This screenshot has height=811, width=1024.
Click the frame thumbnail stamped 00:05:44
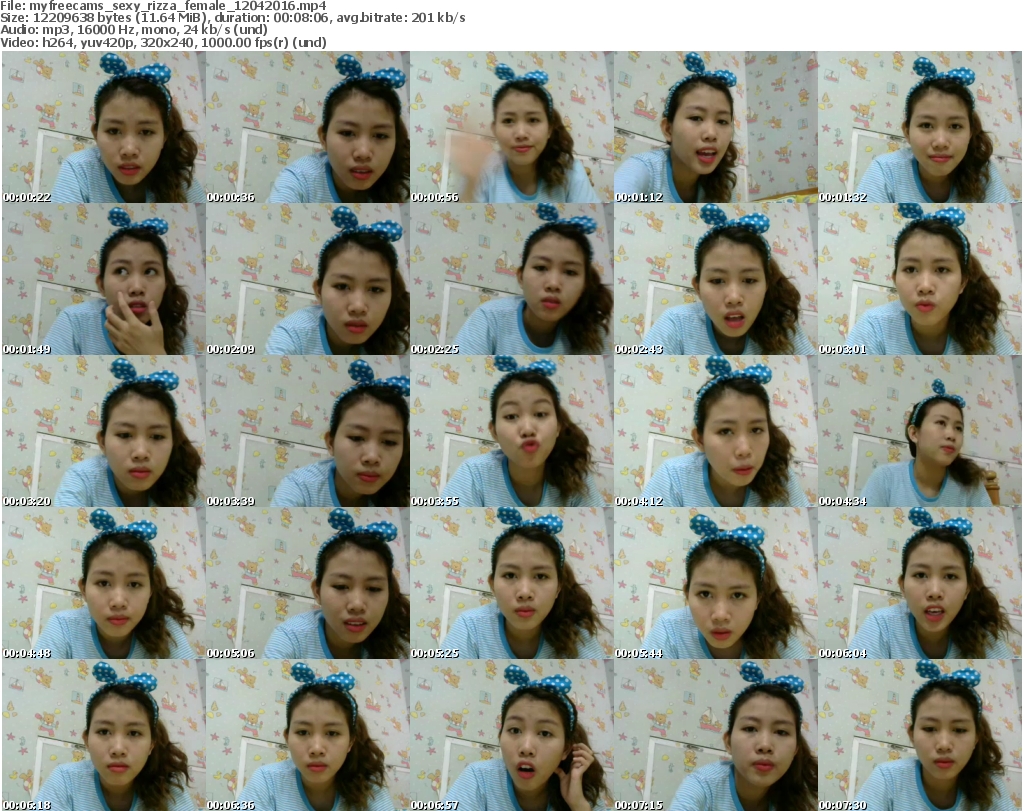pos(716,583)
